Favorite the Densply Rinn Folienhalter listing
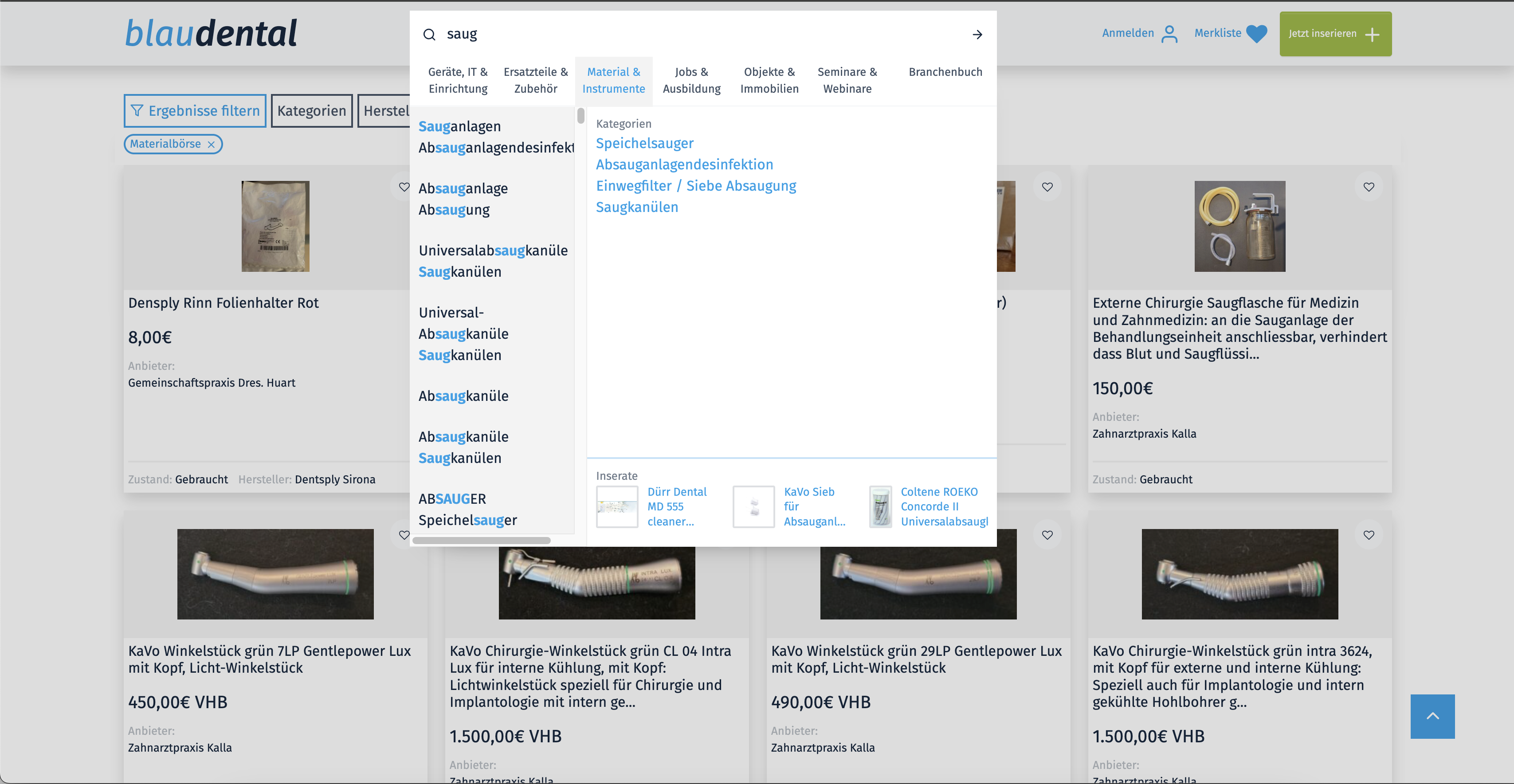Screen dimensions: 1514x784 pos(404,187)
